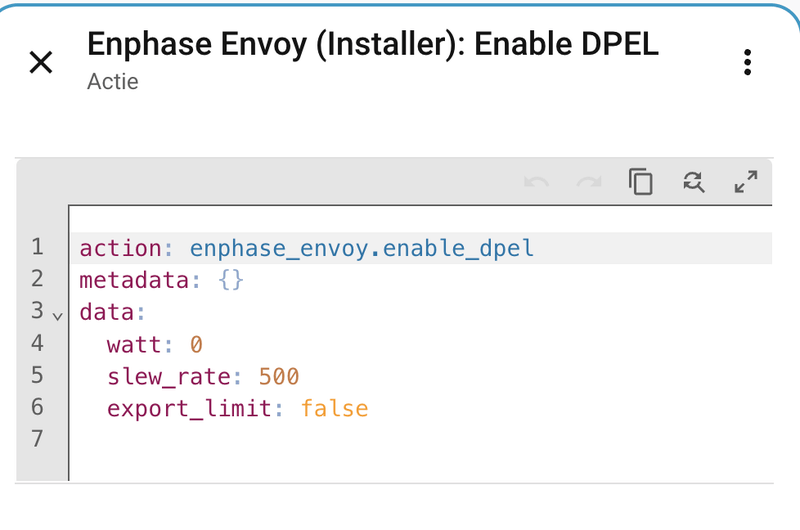Click the slew_rate key text
The image size is (800, 530).
coord(169,376)
